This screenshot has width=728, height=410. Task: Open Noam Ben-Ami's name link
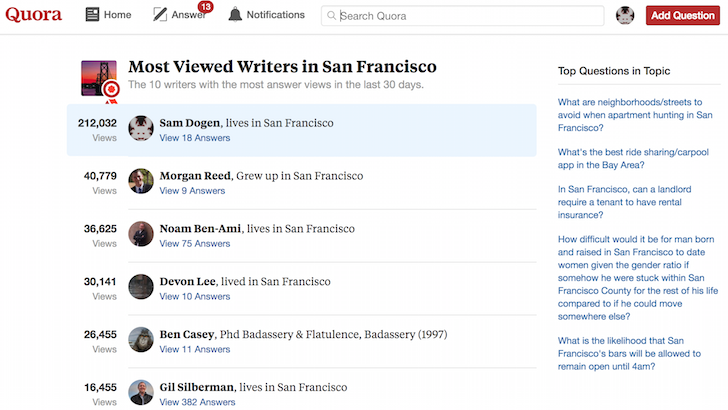200,228
